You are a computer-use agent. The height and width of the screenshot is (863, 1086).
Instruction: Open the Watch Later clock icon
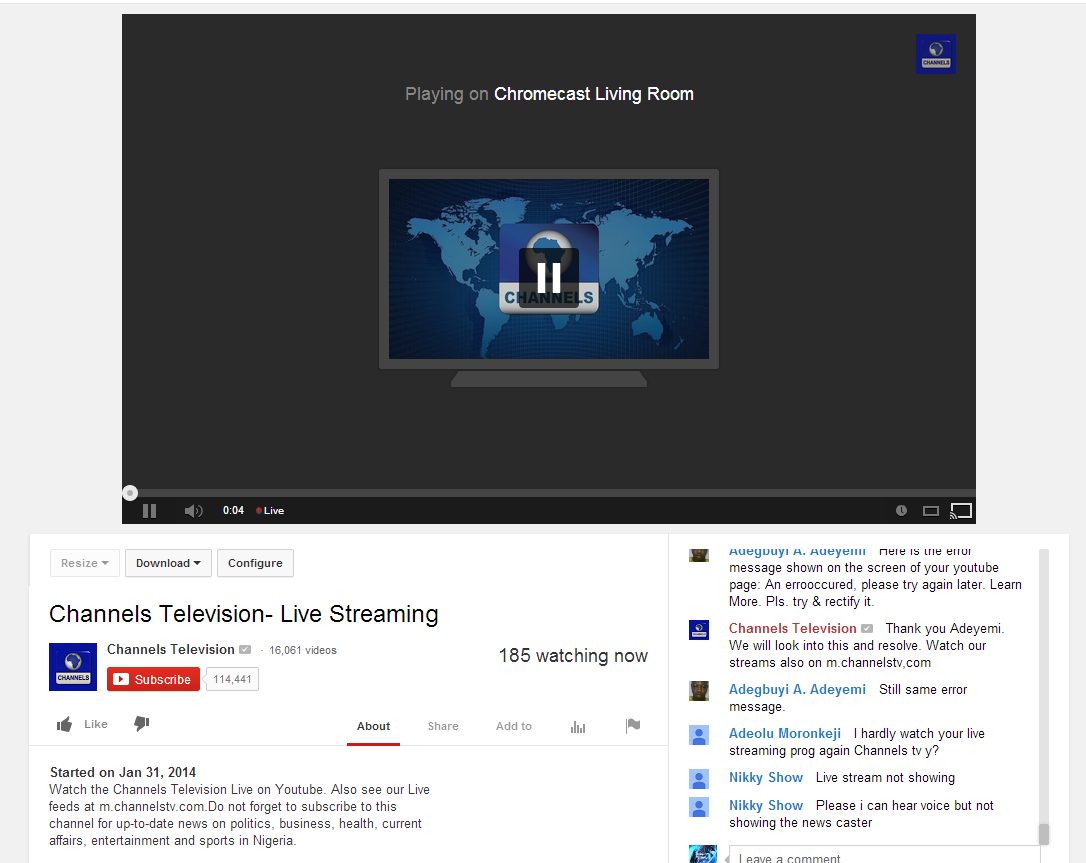[x=901, y=510]
